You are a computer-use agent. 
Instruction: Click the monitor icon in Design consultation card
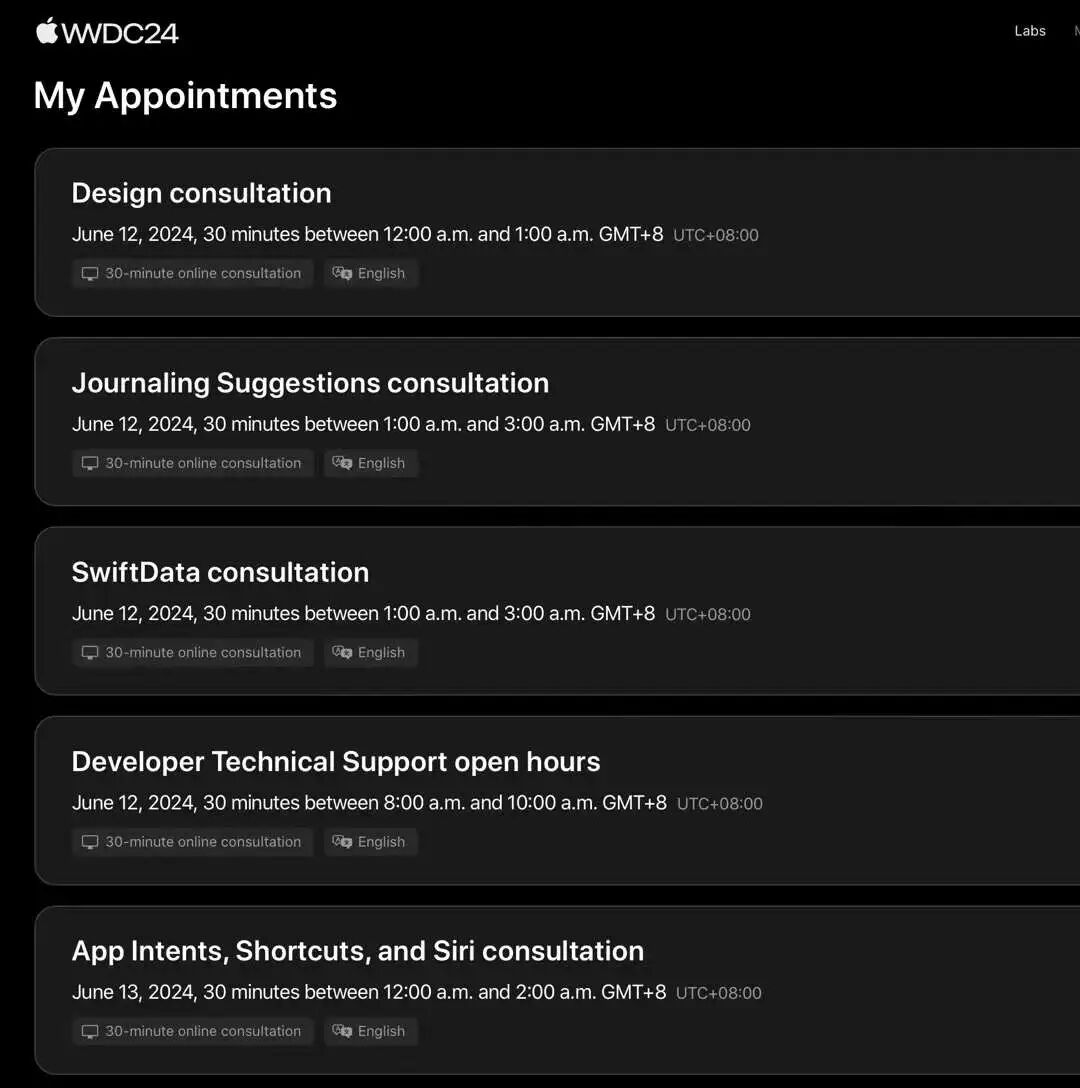click(90, 273)
